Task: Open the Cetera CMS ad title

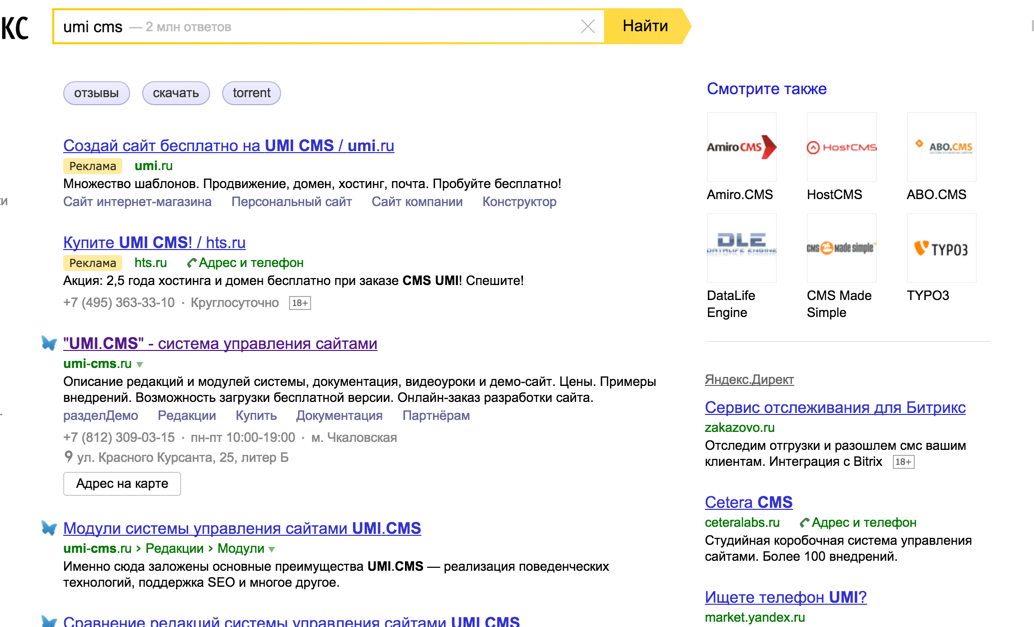Action: click(748, 502)
